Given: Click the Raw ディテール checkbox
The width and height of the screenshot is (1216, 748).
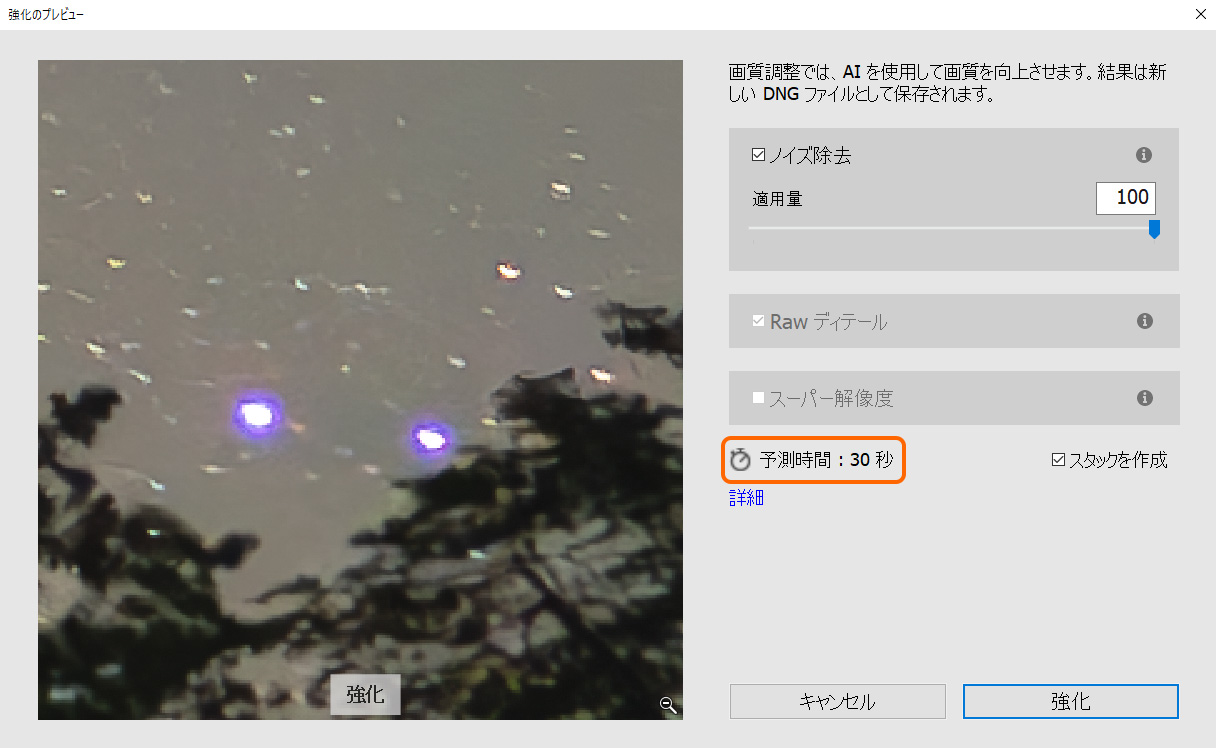Looking at the screenshot, I should (758, 321).
